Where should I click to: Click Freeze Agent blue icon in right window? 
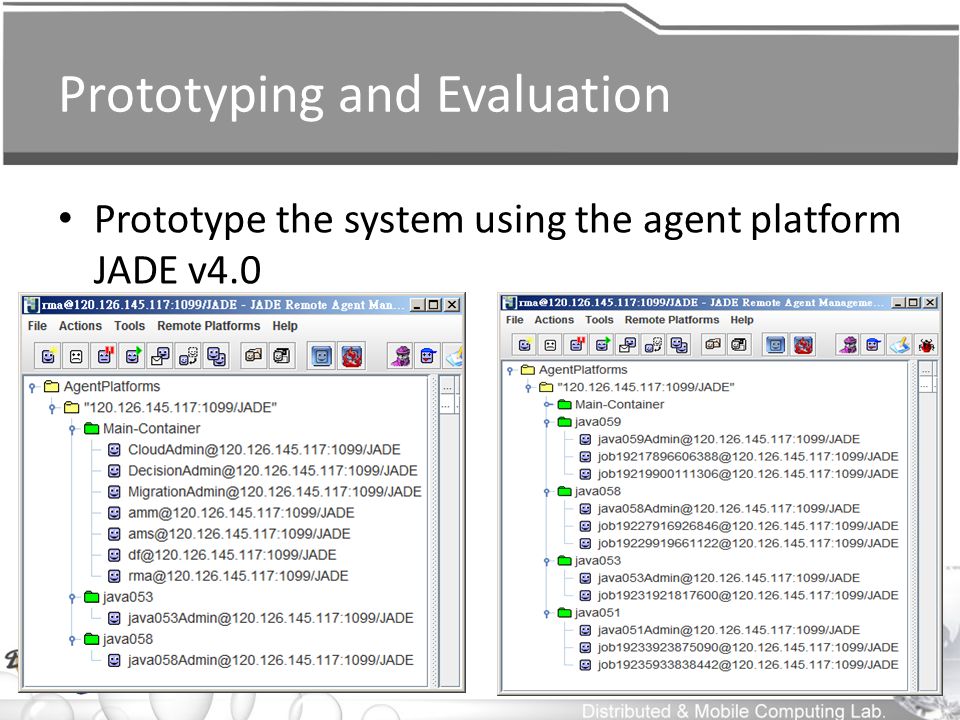tap(776, 345)
